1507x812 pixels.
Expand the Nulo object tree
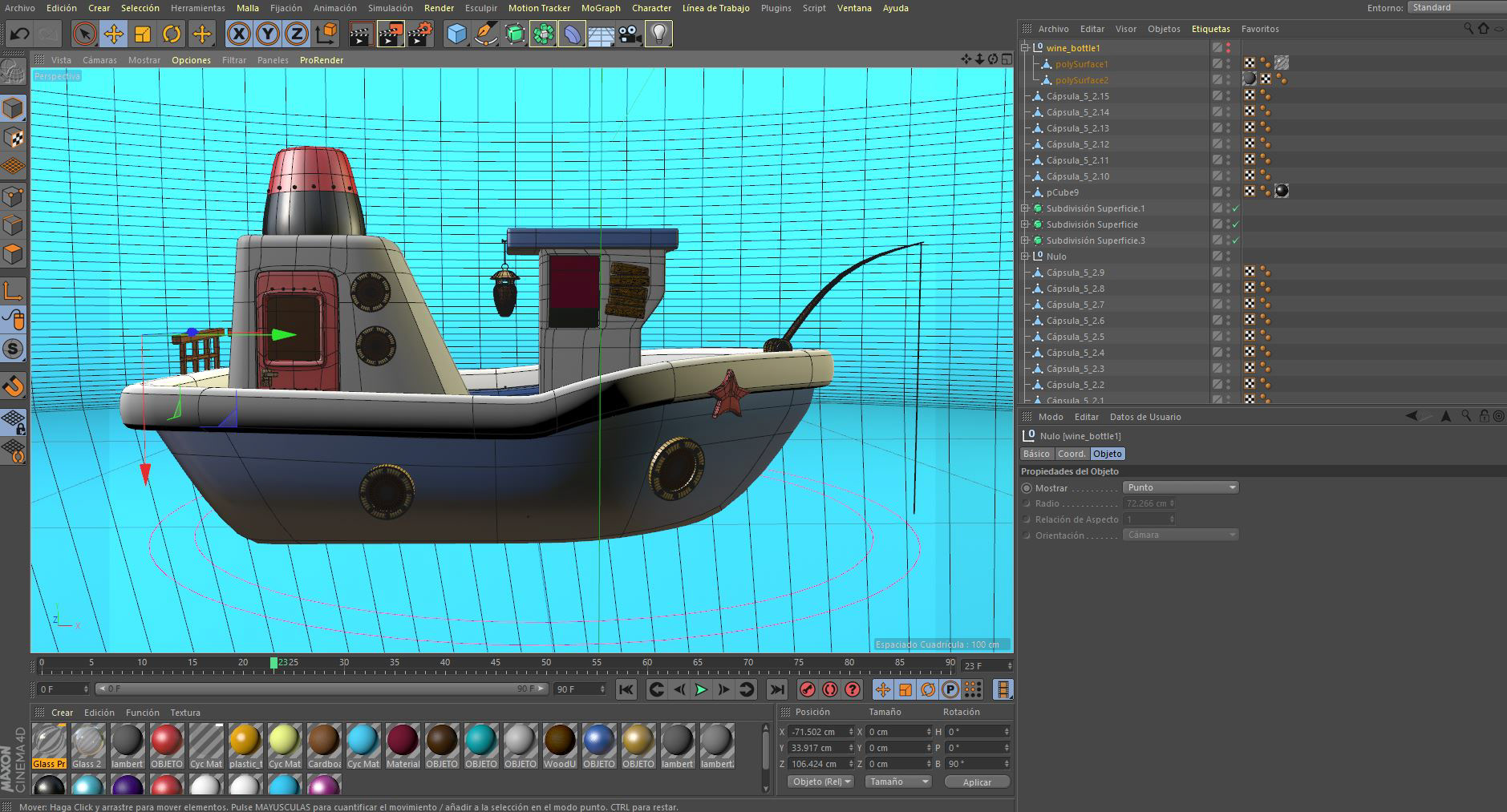(1025, 257)
